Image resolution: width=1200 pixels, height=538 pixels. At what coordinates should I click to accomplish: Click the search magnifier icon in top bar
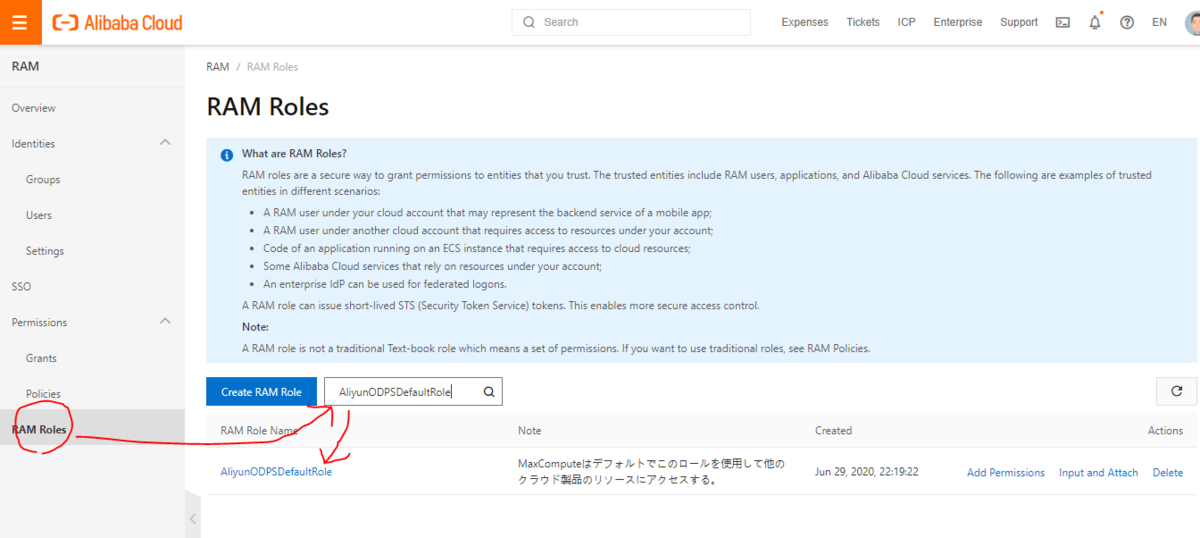(x=528, y=22)
